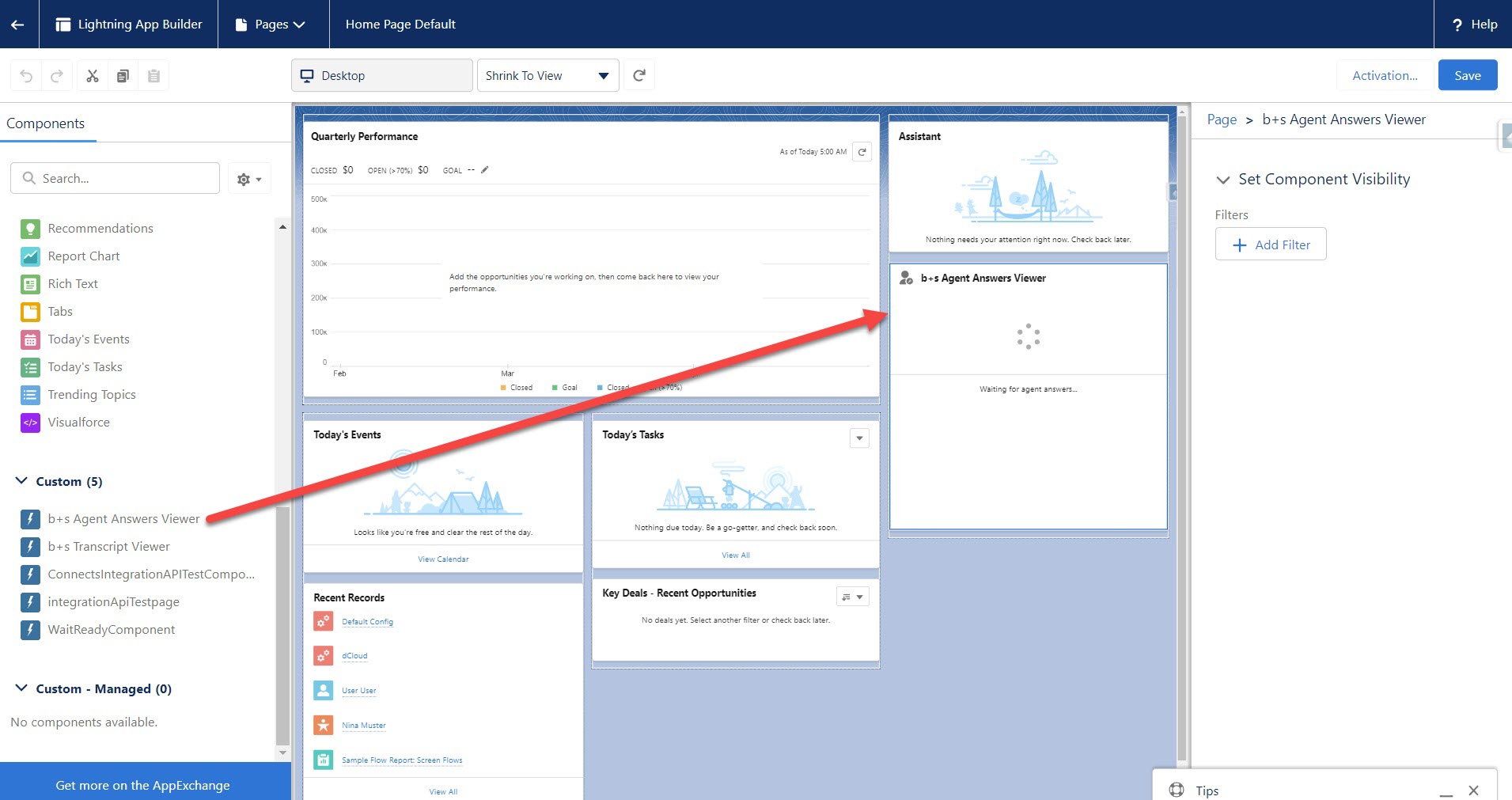Open Sample Flow Report: Screen Flows link

402,760
